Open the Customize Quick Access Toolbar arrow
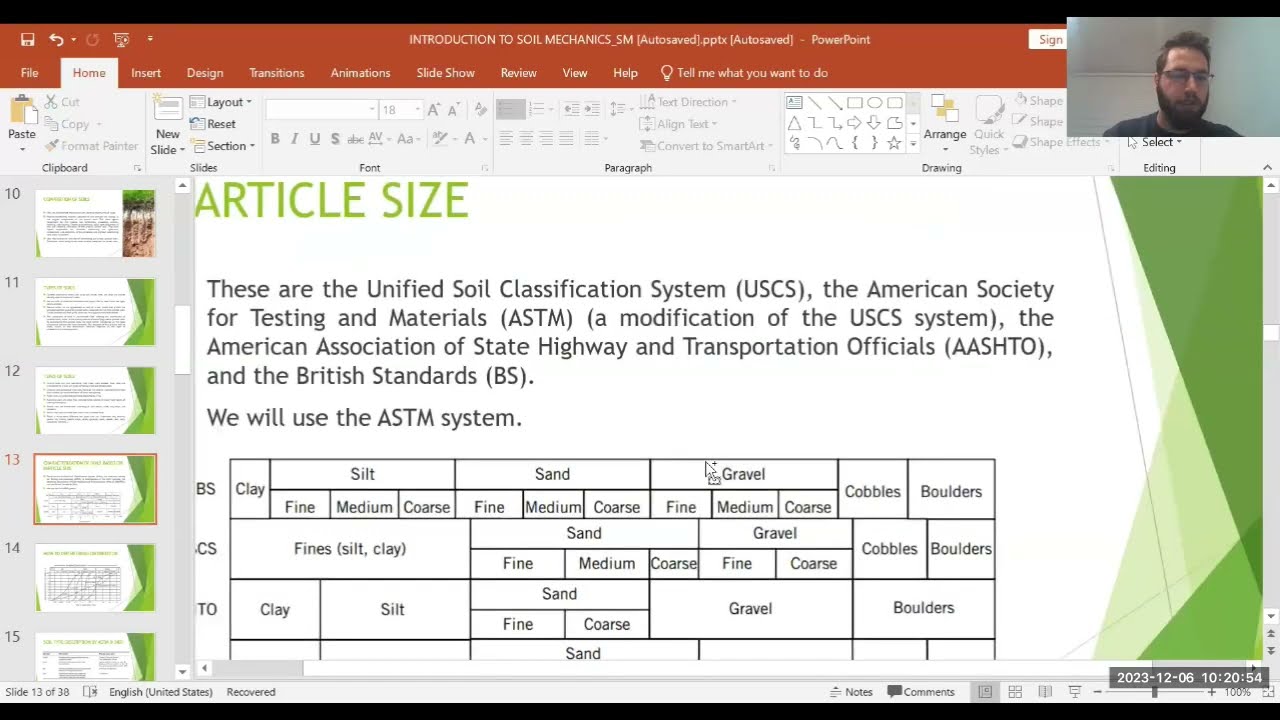Screen dimensions: 1280x720 pyautogui.click(x=150, y=40)
